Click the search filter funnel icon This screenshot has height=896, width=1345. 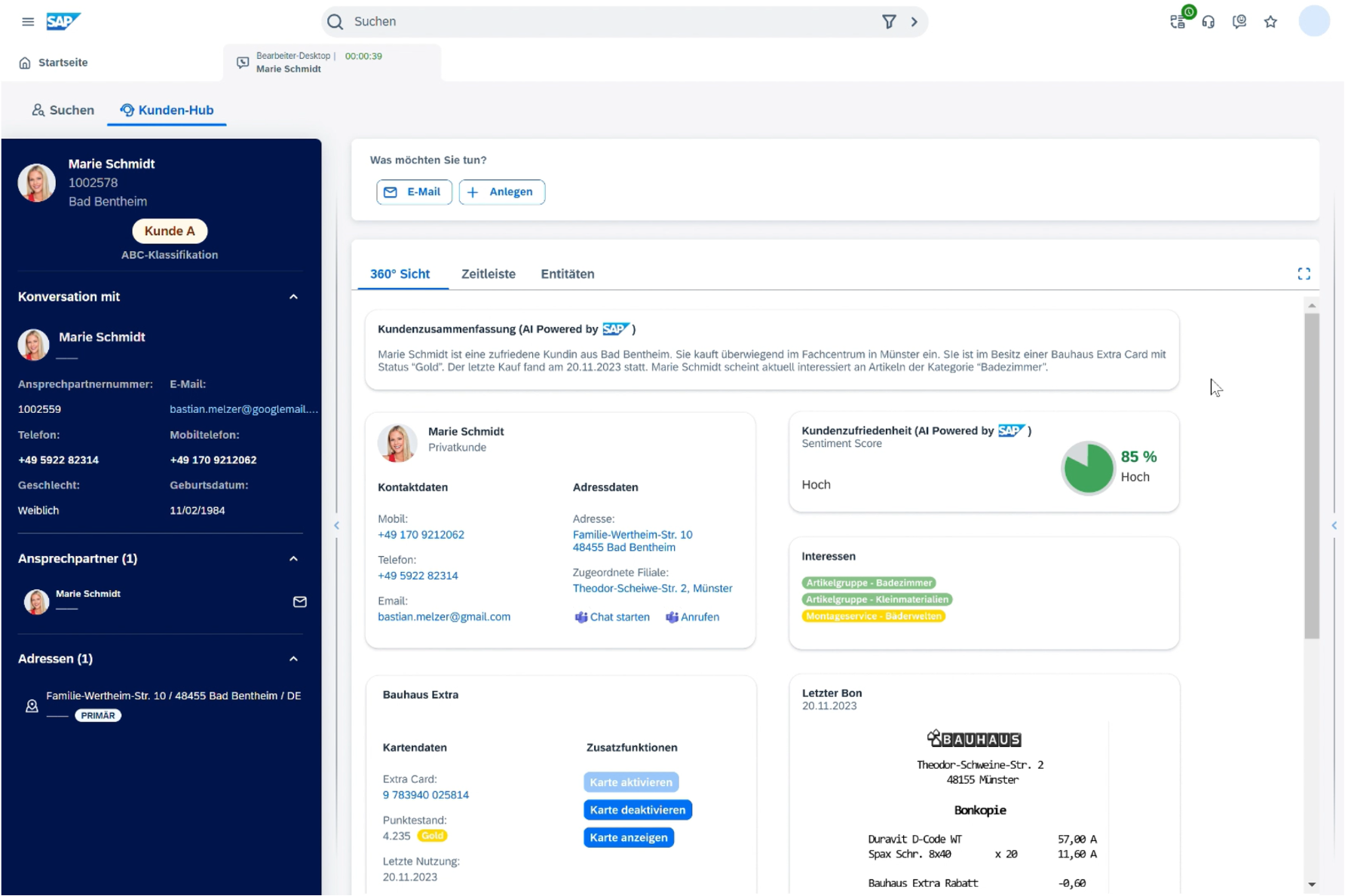(x=889, y=22)
